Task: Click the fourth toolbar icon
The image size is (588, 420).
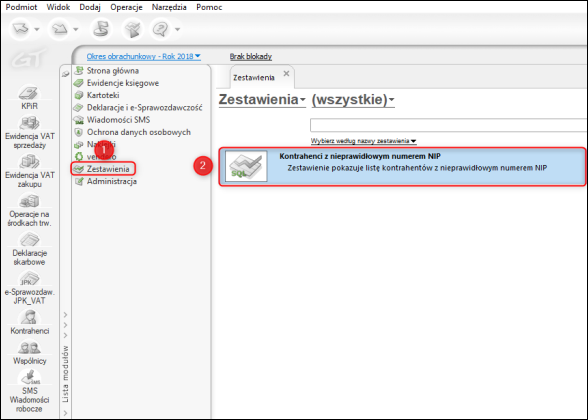Action: [132, 29]
